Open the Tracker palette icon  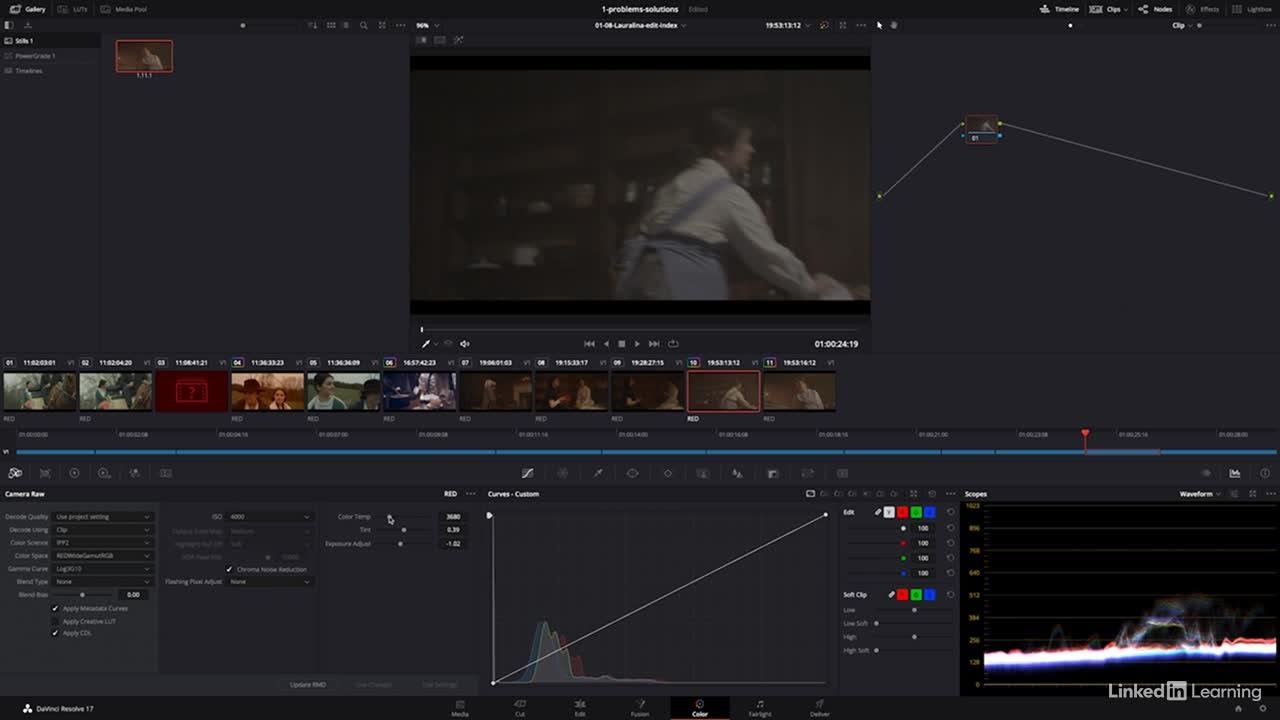tap(668, 473)
